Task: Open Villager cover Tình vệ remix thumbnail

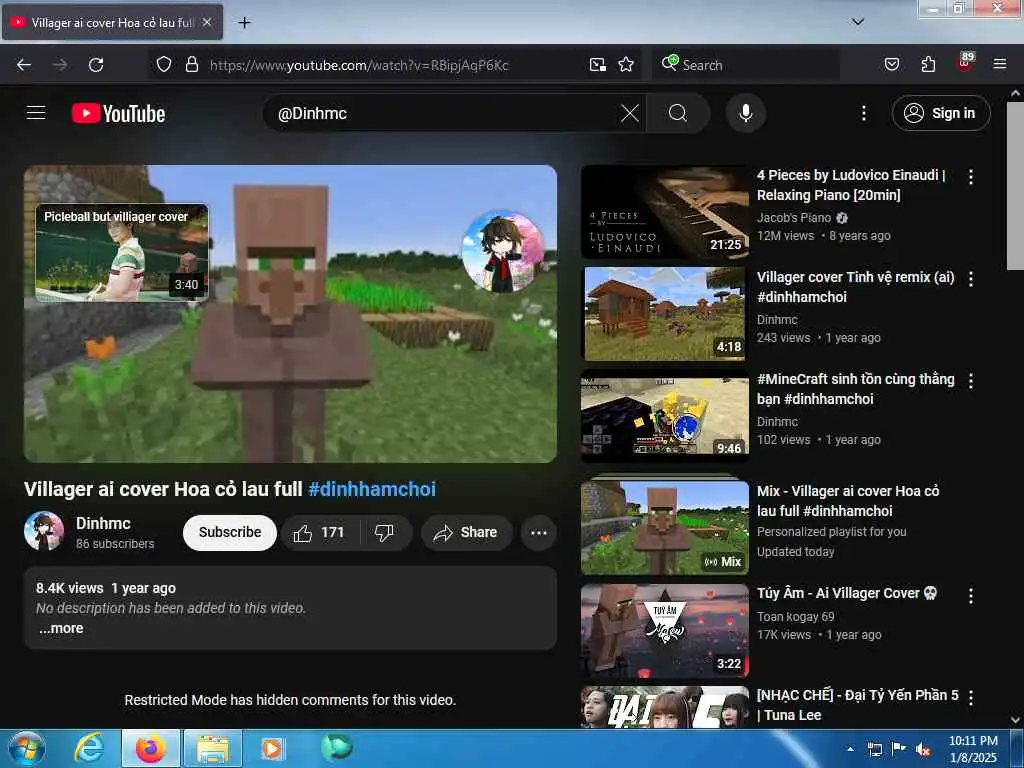Action: (665, 313)
